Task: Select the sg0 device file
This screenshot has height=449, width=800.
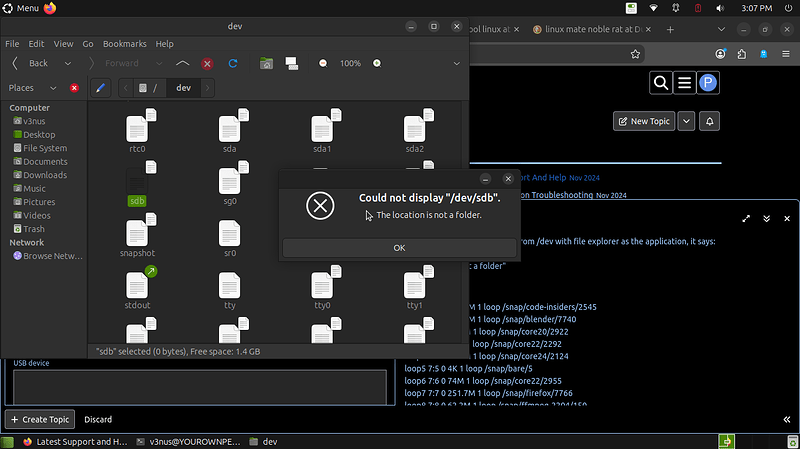Action: click(x=230, y=184)
